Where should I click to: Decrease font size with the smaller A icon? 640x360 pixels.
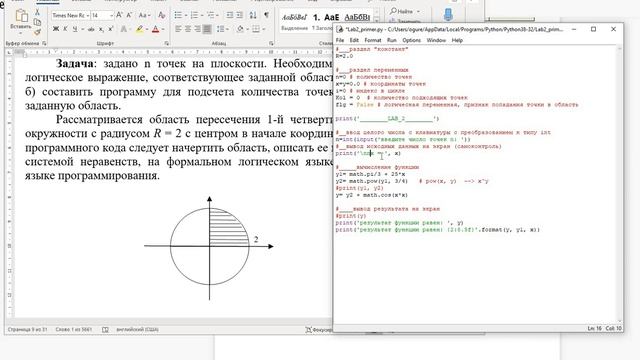[x=129, y=16]
